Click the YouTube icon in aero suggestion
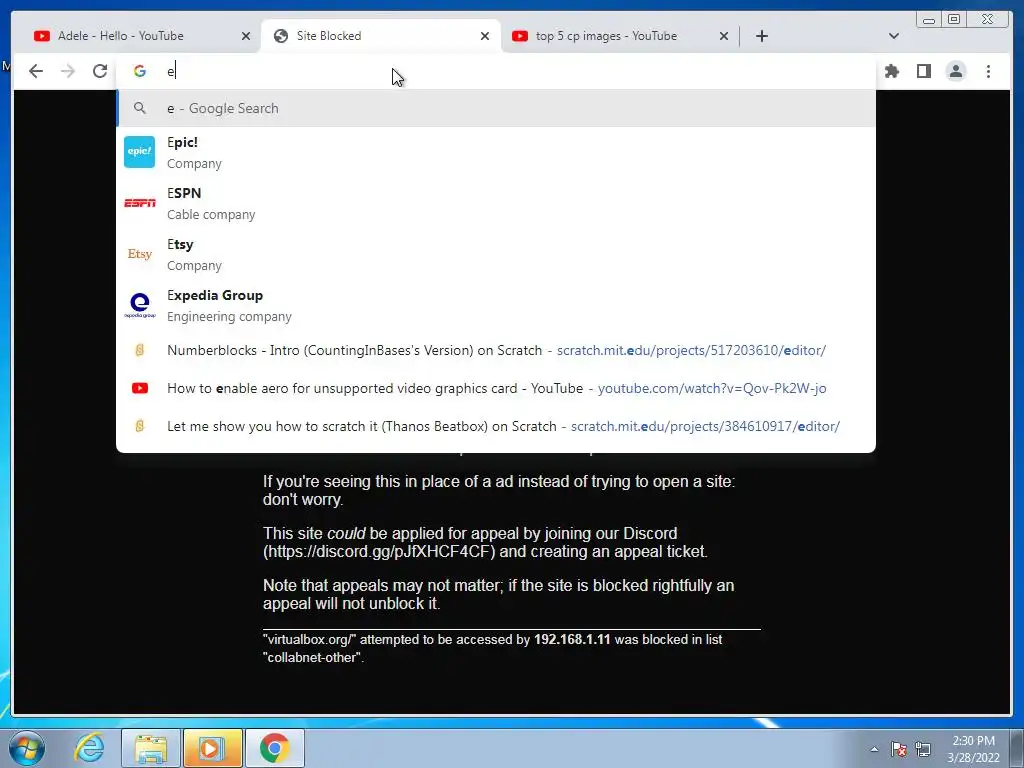The image size is (1024, 768). click(140, 388)
